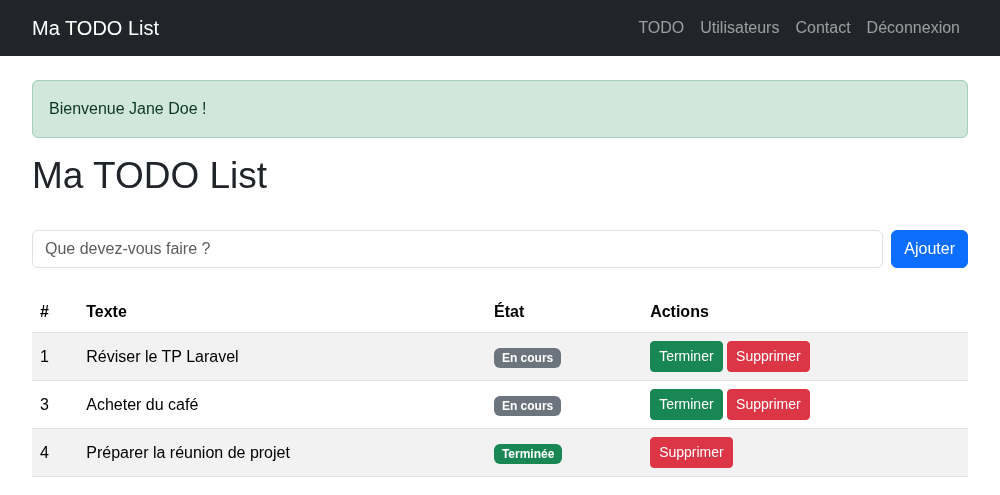
Task: Click Terminer for 'Acheter du café'
Action: point(686,404)
